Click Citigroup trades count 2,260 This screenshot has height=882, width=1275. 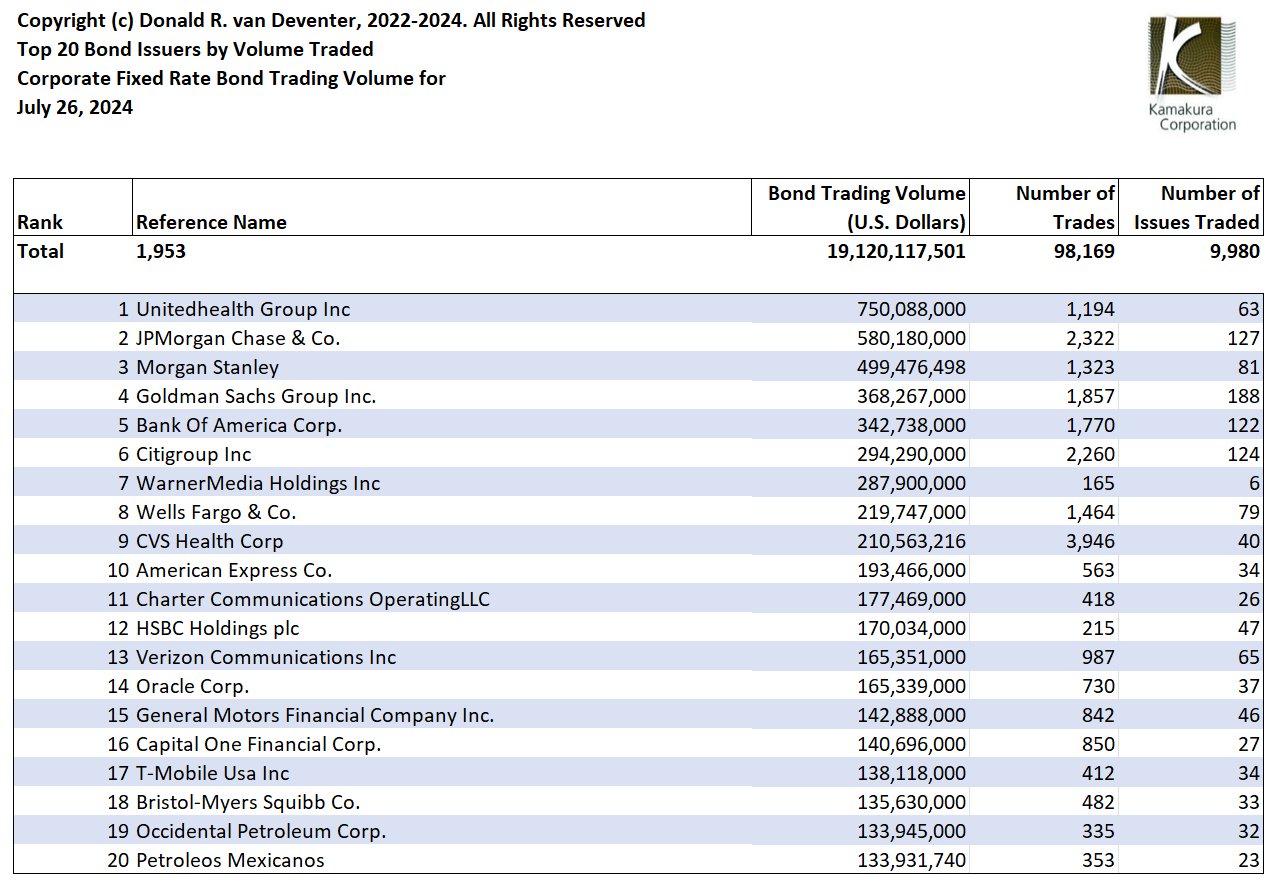[1091, 454]
